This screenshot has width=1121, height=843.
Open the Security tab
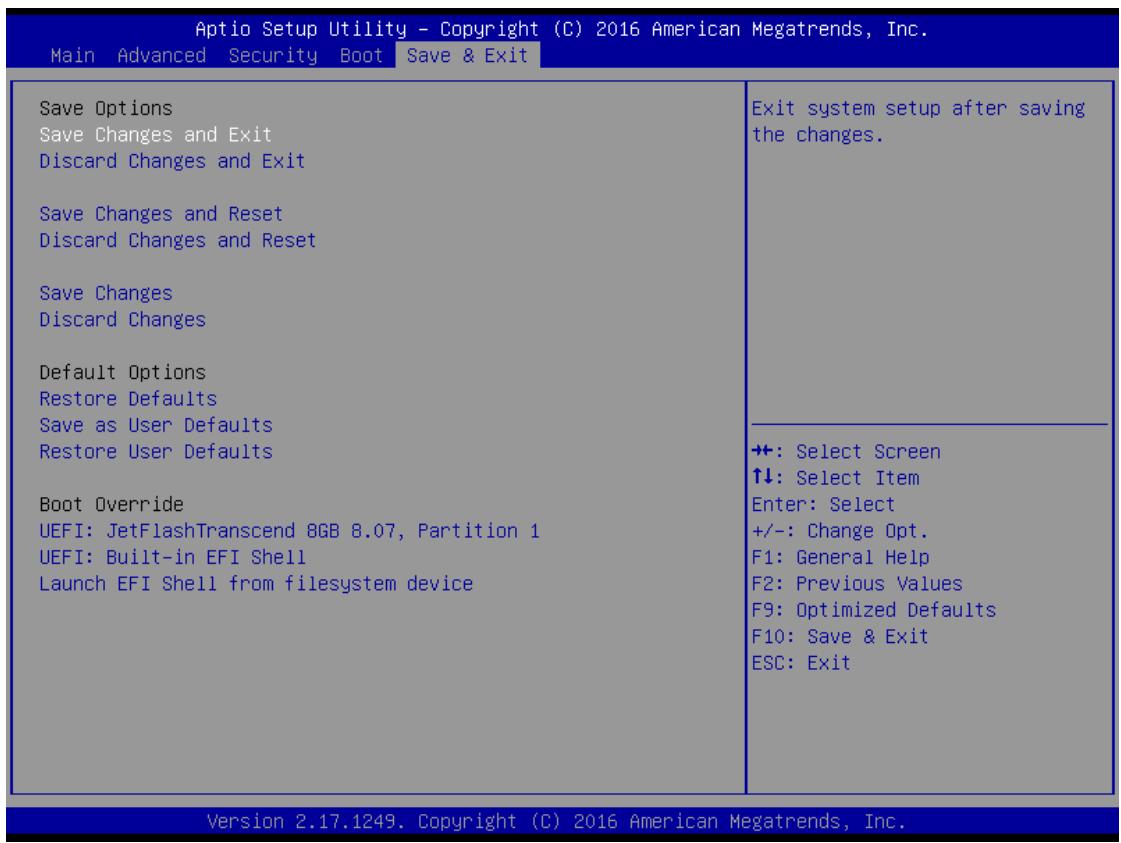point(272,56)
